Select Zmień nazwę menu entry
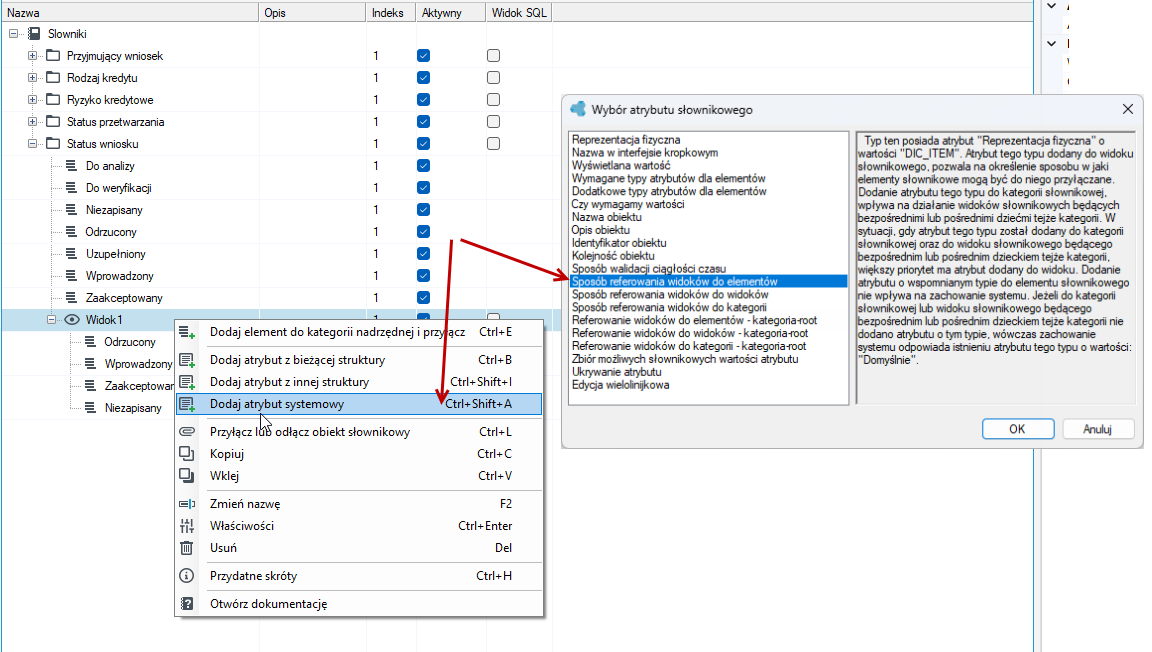The width and height of the screenshot is (1152, 652). [359, 504]
